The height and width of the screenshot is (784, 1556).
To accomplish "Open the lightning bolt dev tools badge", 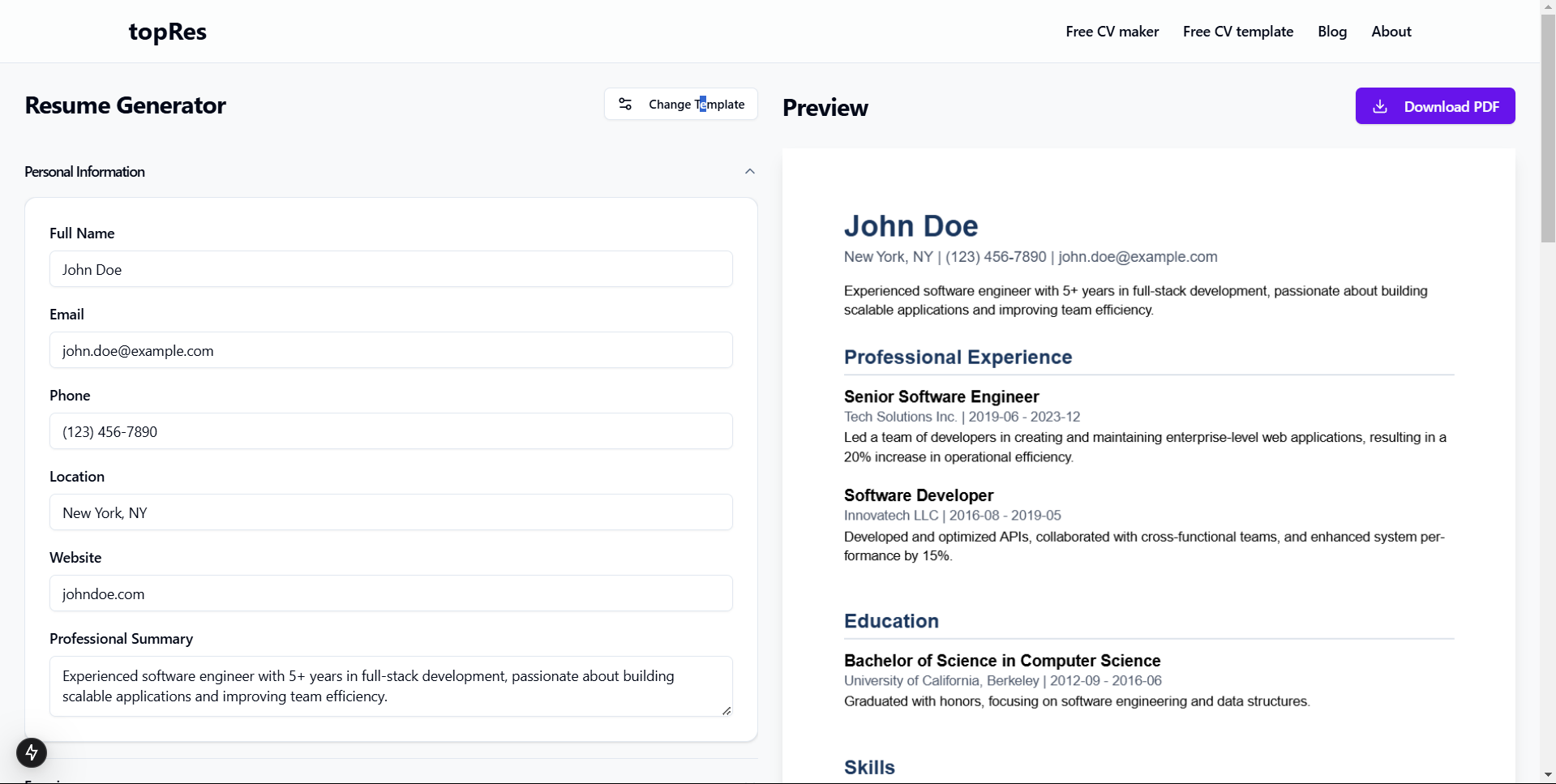I will [x=32, y=752].
